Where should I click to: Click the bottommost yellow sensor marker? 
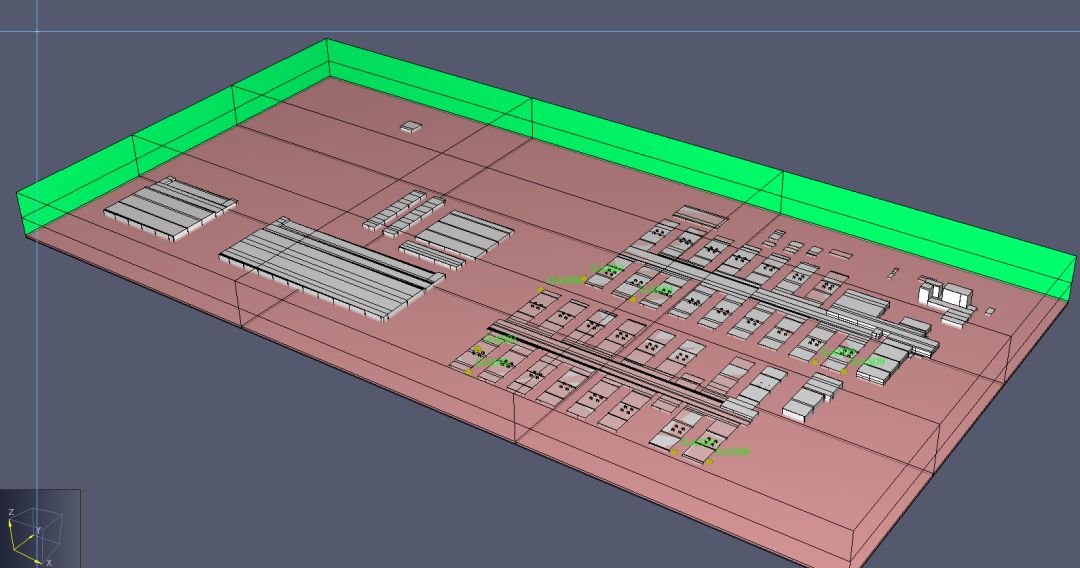tap(709, 461)
